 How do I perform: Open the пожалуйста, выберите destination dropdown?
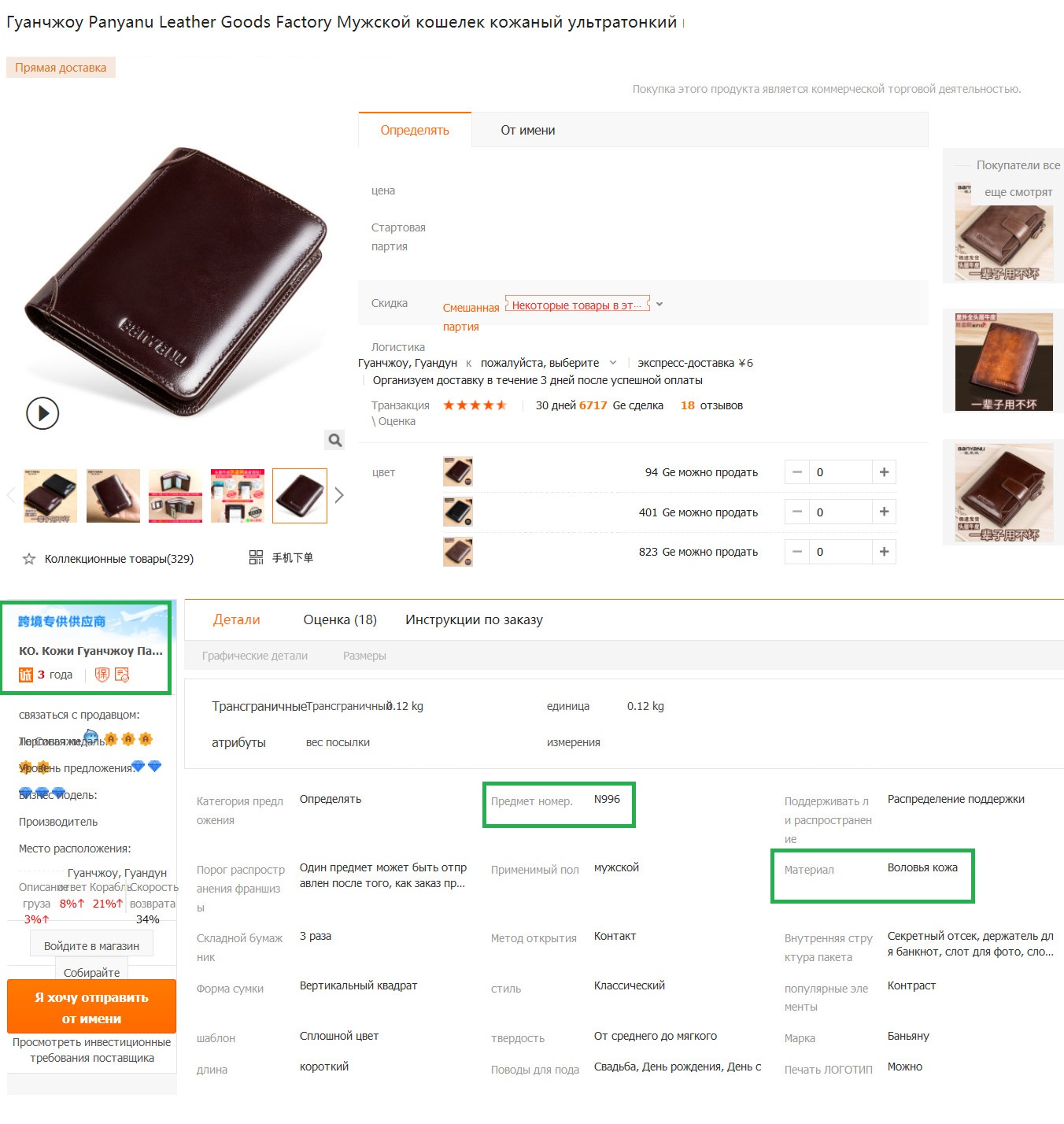[549, 363]
